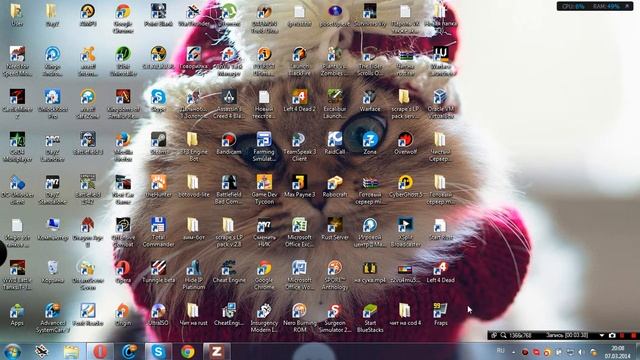Launch the Bandicam desktop shortcut
The width and height of the screenshot is (640, 360).
click(229, 143)
